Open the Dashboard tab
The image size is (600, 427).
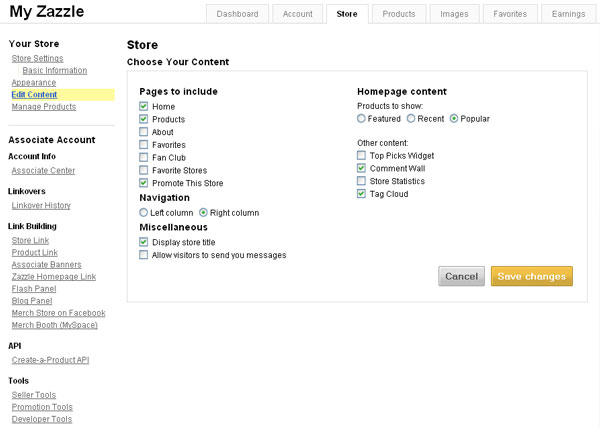[x=237, y=14]
